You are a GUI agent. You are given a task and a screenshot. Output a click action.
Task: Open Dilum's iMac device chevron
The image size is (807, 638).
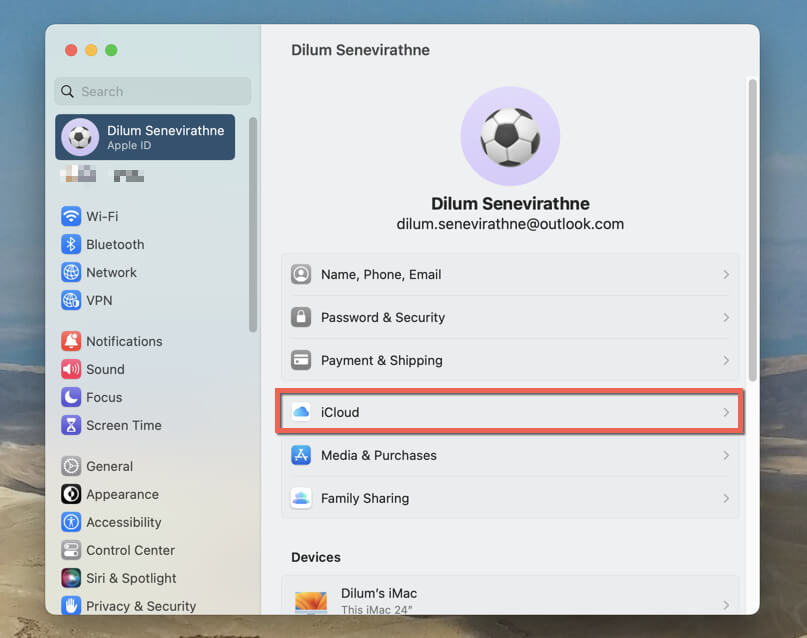[x=726, y=605]
